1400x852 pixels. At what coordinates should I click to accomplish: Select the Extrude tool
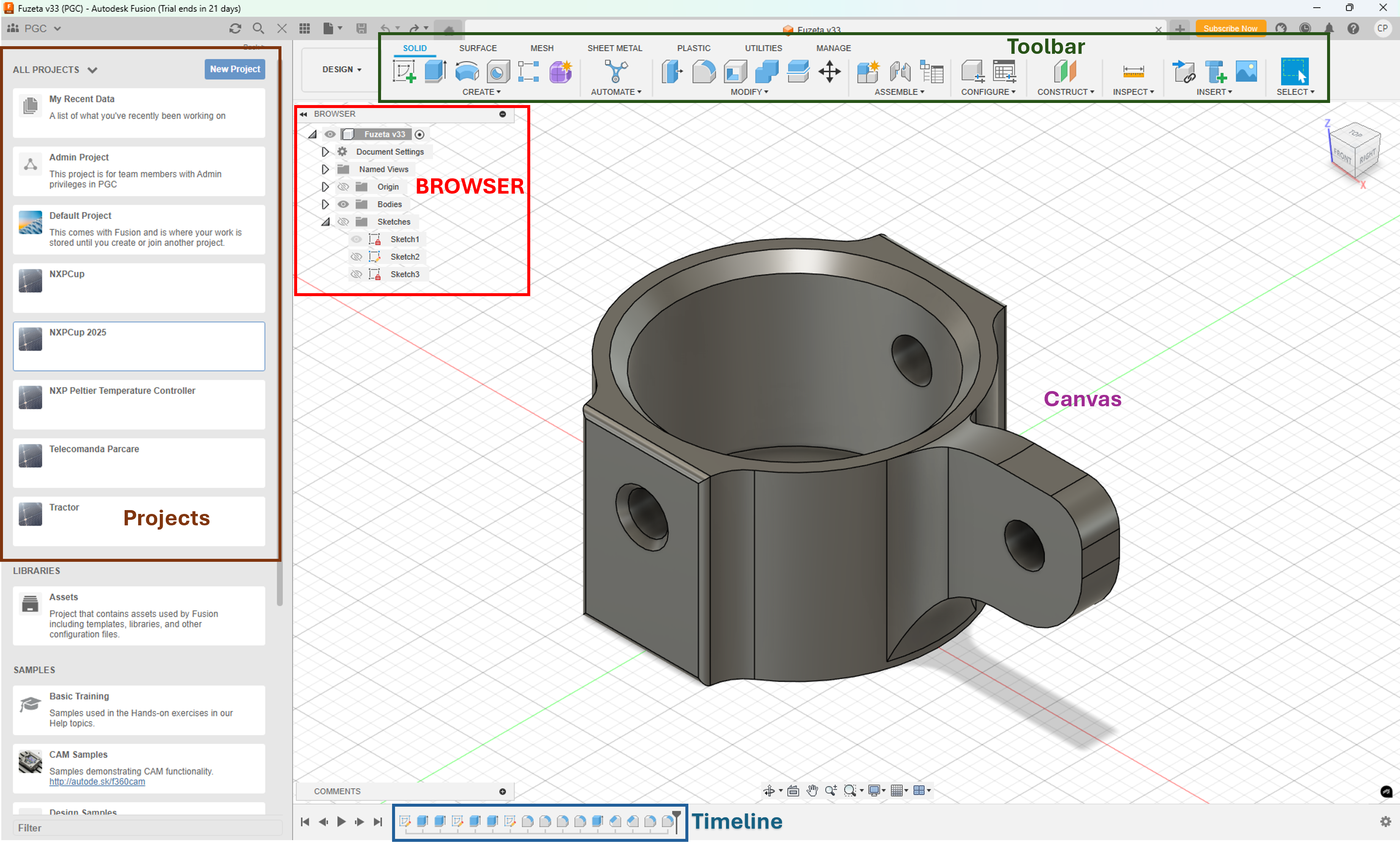pyautogui.click(x=434, y=72)
